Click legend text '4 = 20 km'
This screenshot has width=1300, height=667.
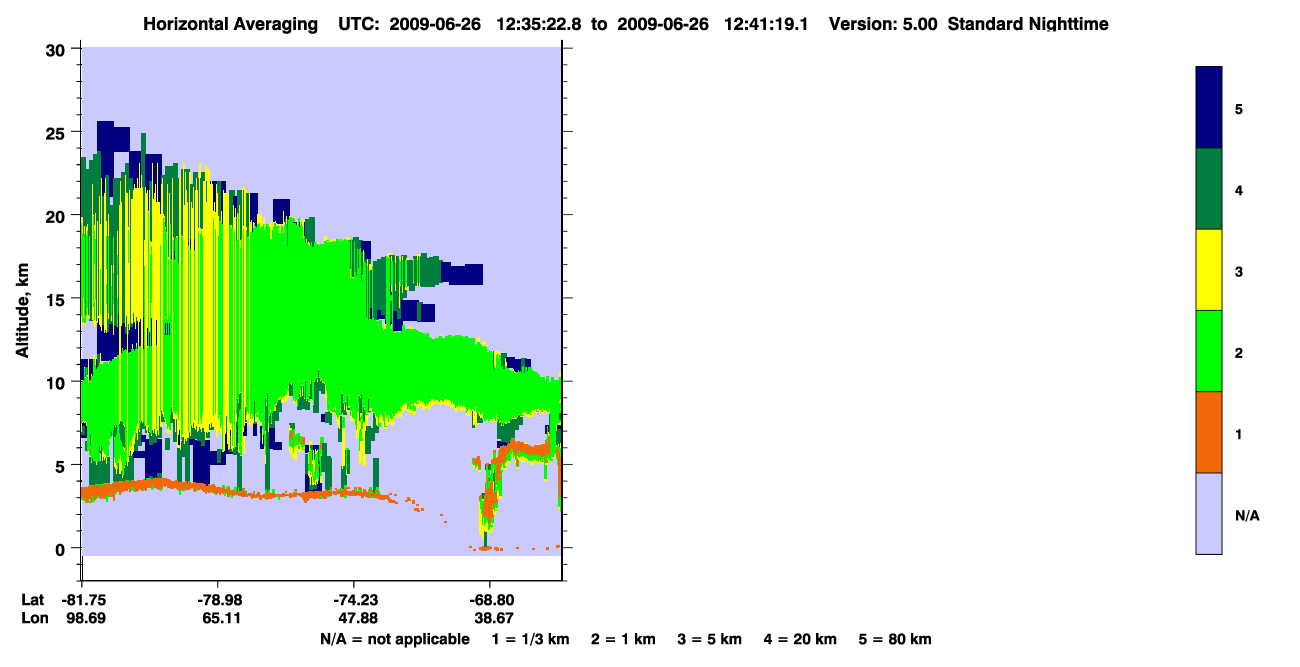(x=801, y=640)
